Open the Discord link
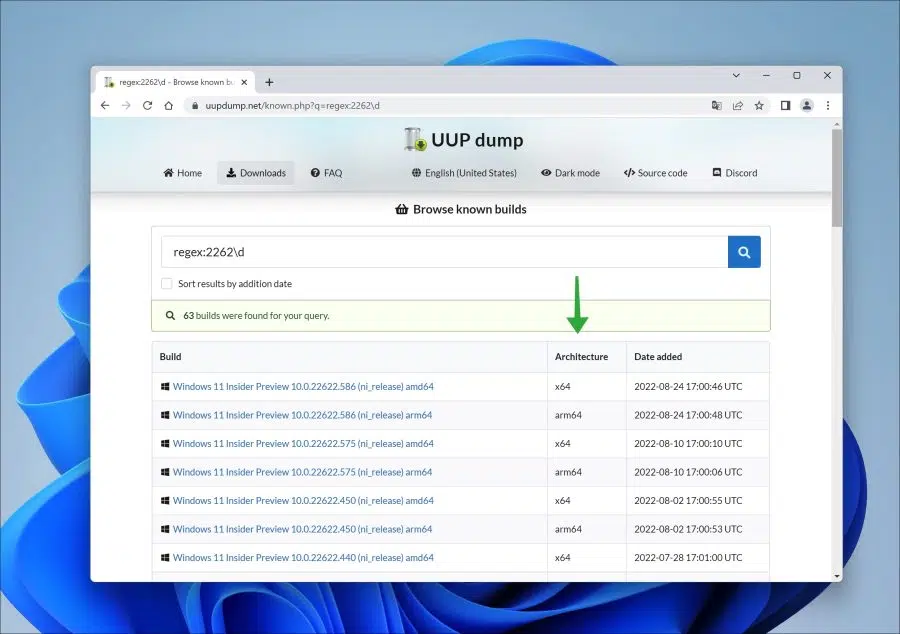 pyautogui.click(x=735, y=173)
